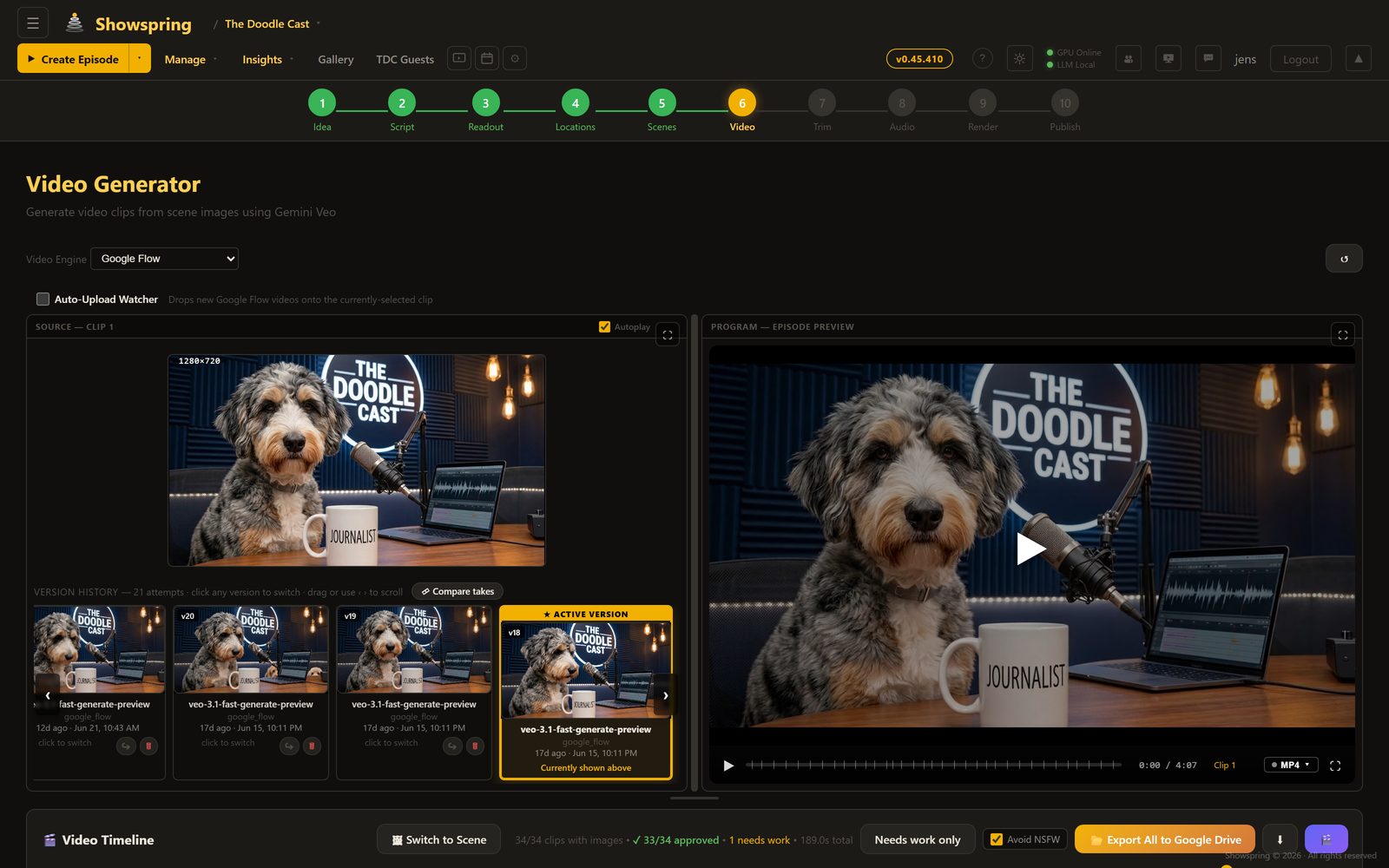1389x868 pixels.
Task: Click the share arrow on Jun 21 card
Action: click(x=126, y=746)
